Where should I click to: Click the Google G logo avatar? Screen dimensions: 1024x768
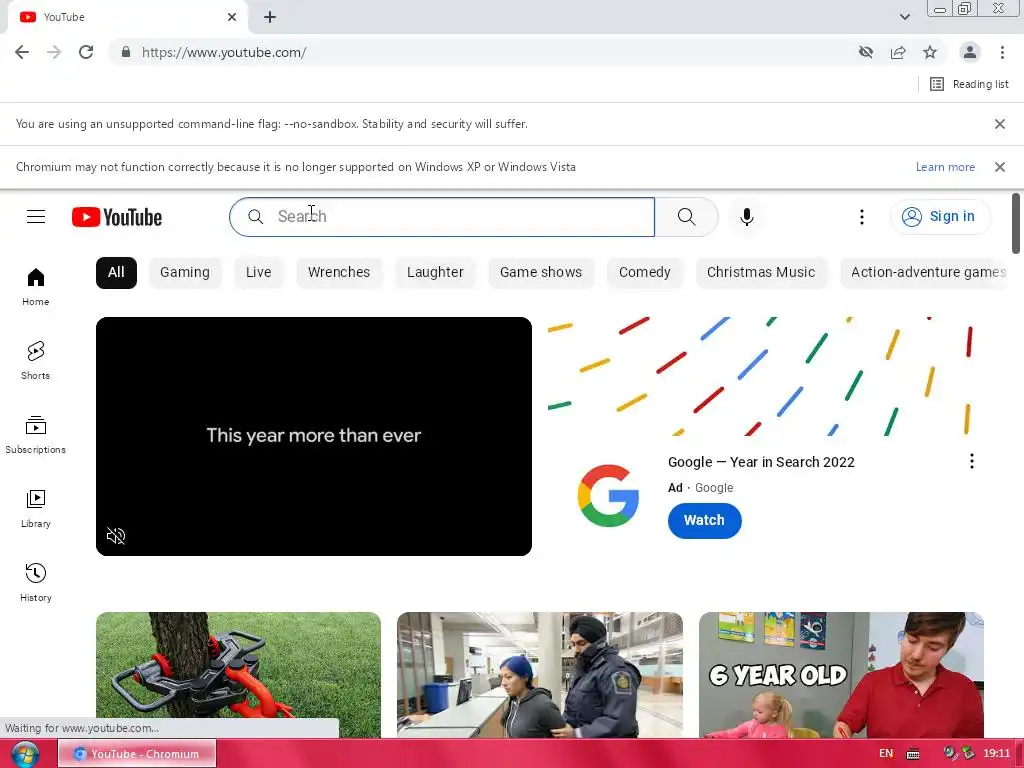608,496
